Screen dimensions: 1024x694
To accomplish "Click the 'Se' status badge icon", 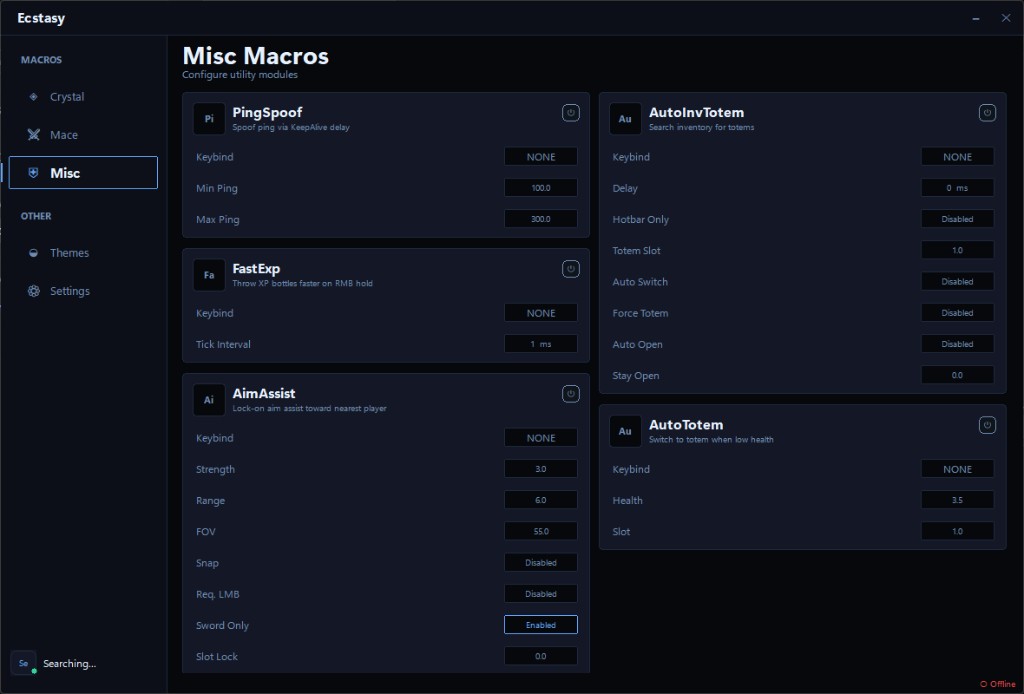I will (x=23, y=663).
